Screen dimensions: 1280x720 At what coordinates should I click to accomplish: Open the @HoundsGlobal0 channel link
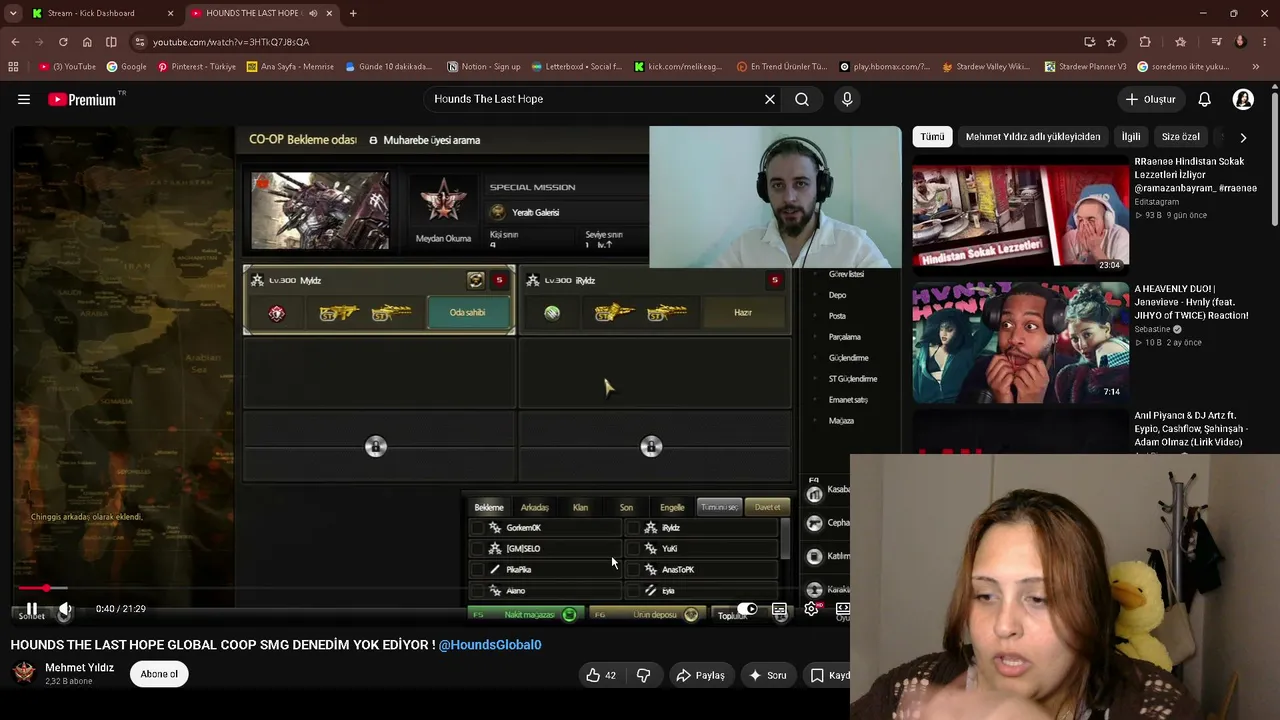[x=490, y=645]
